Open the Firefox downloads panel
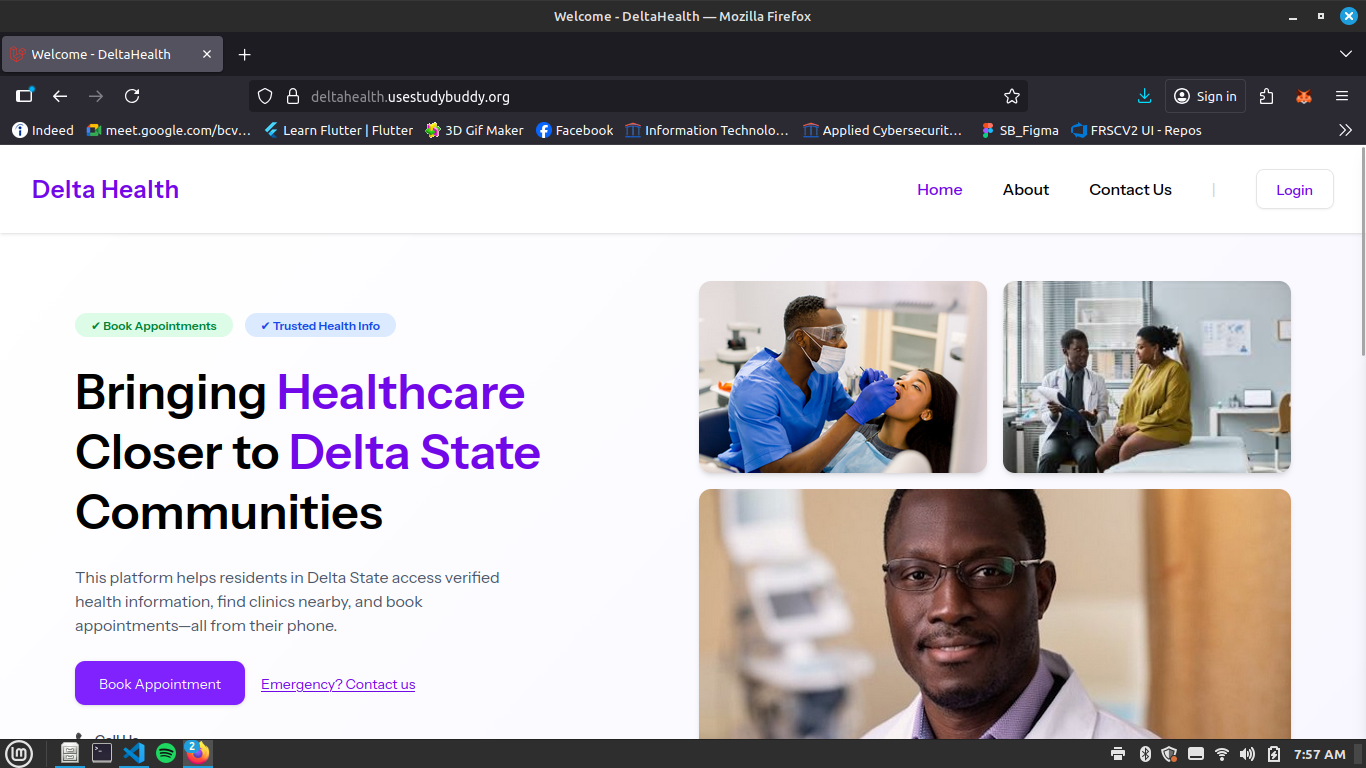The height and width of the screenshot is (768, 1366). [1145, 96]
